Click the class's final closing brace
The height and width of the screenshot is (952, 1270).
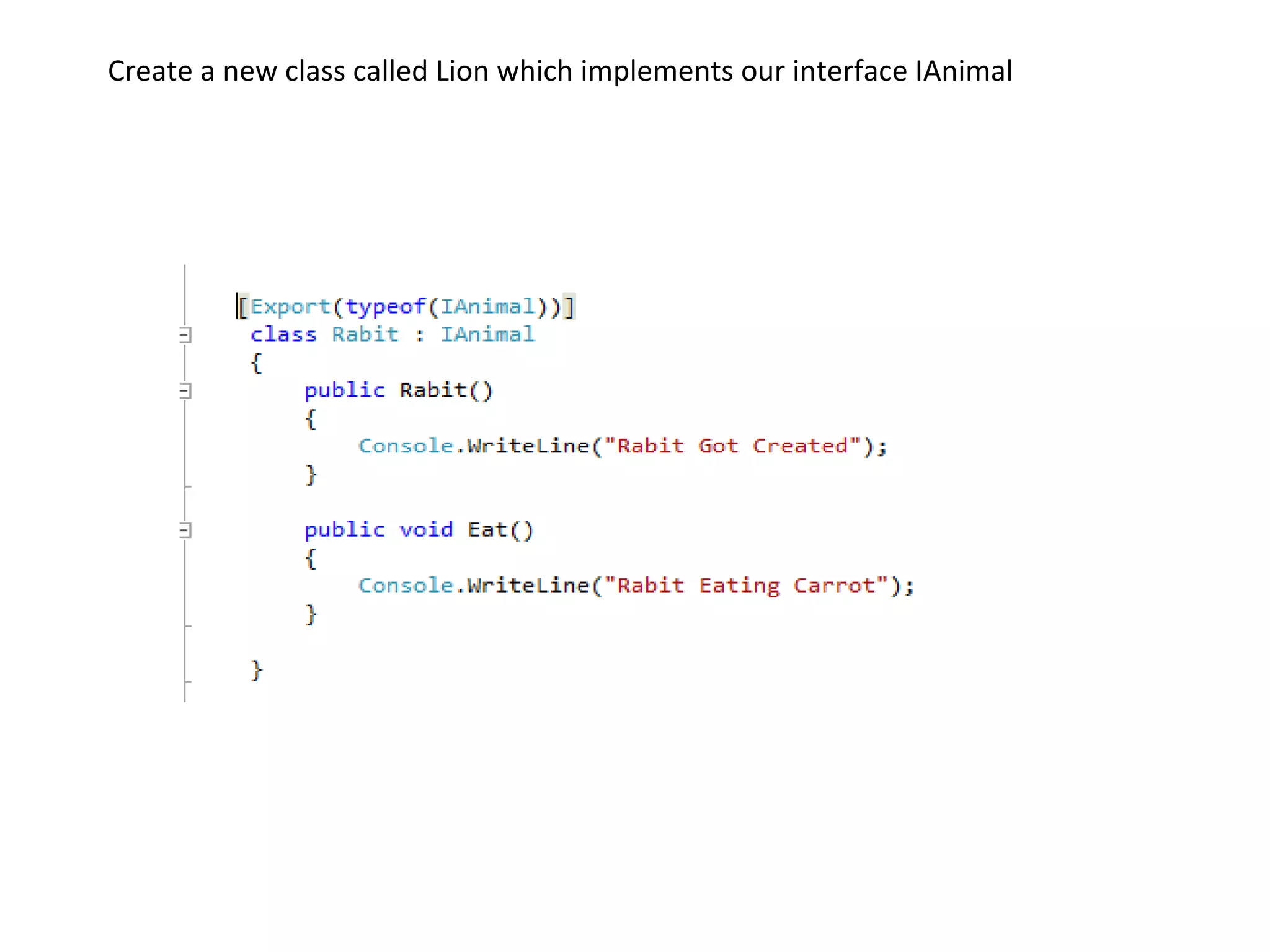[x=256, y=670]
